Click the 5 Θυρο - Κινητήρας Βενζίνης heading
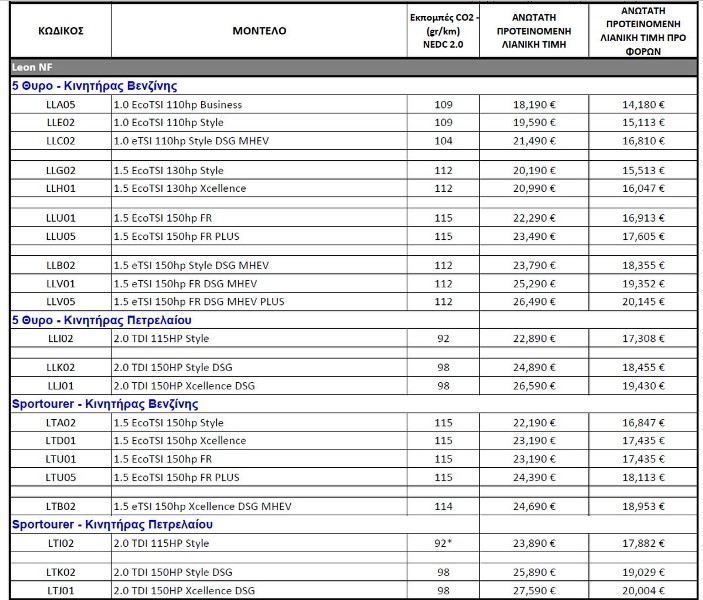The height and width of the screenshot is (600, 703). [95, 86]
